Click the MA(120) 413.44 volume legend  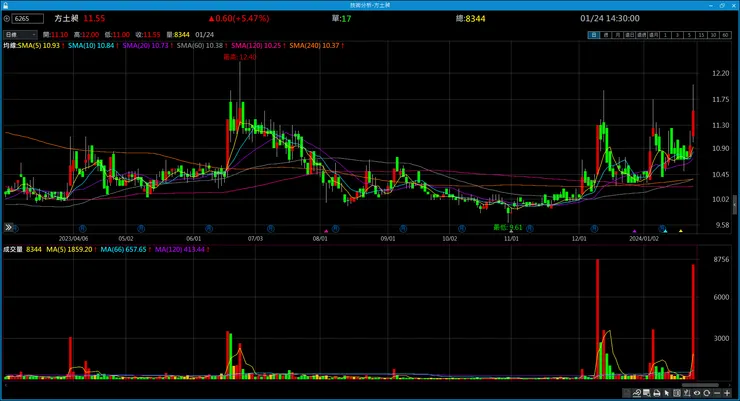pos(182,249)
